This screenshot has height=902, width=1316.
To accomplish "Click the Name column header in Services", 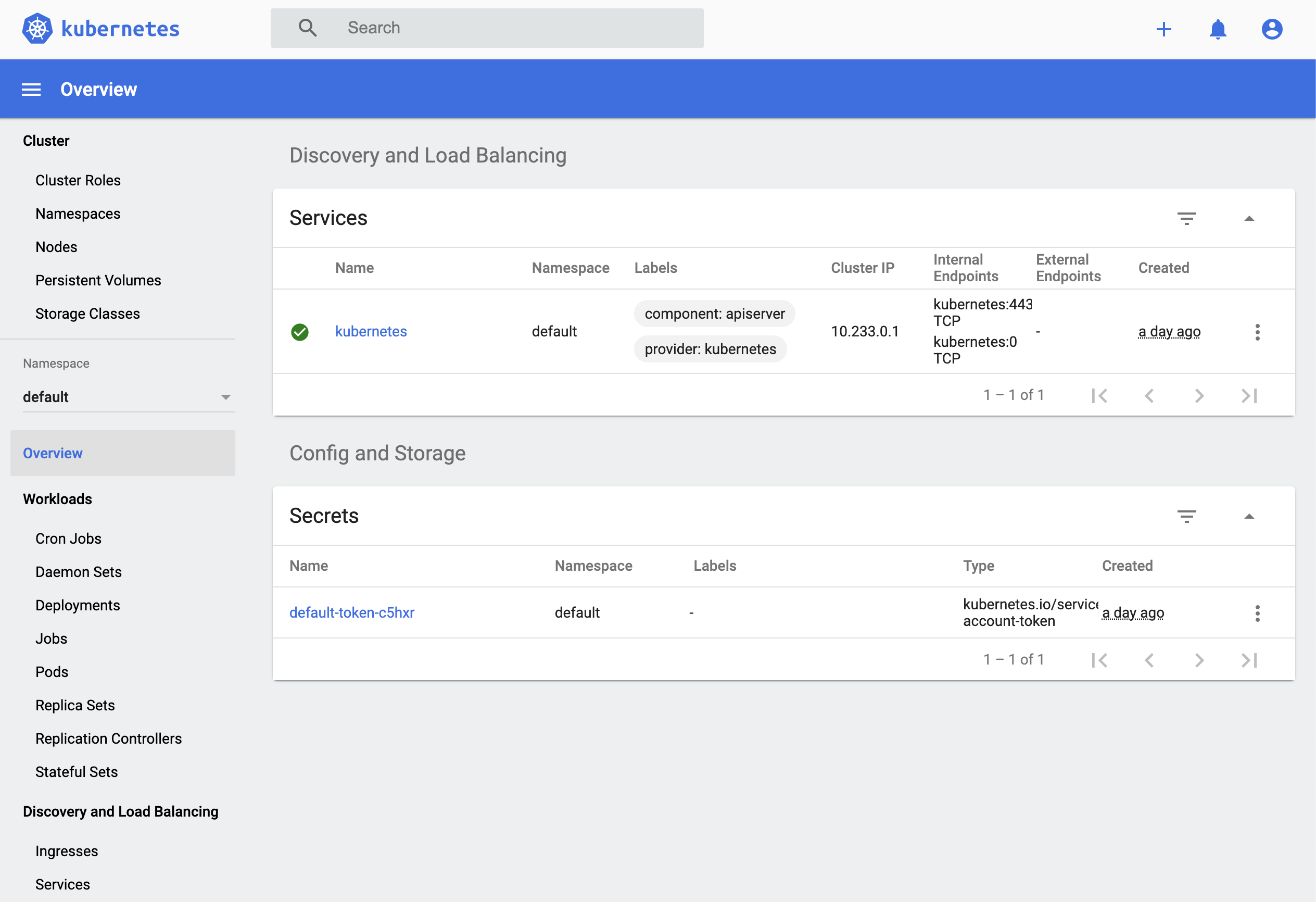I will 355,268.
